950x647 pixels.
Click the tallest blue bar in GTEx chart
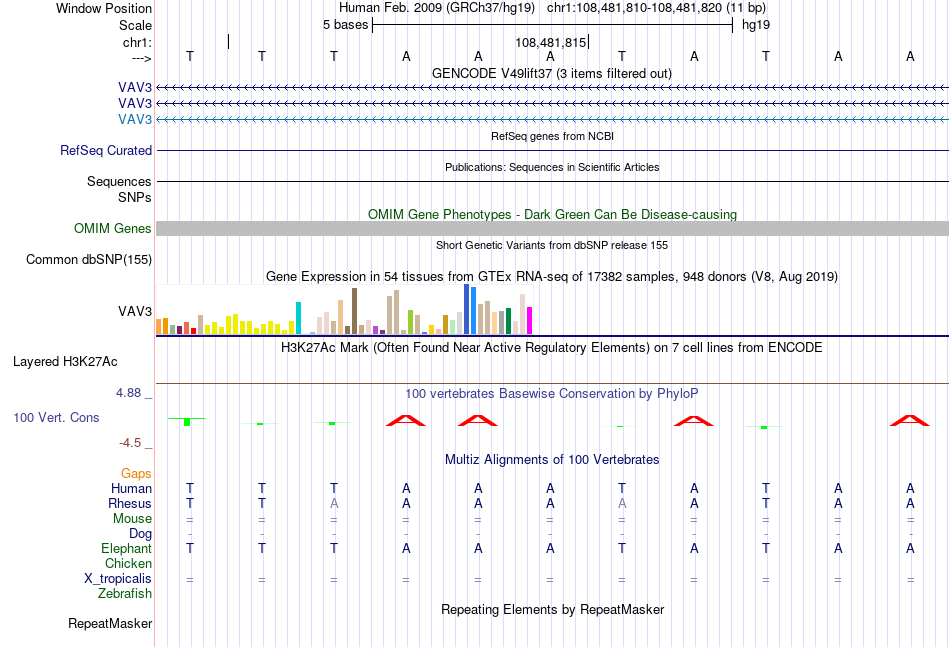click(467, 309)
